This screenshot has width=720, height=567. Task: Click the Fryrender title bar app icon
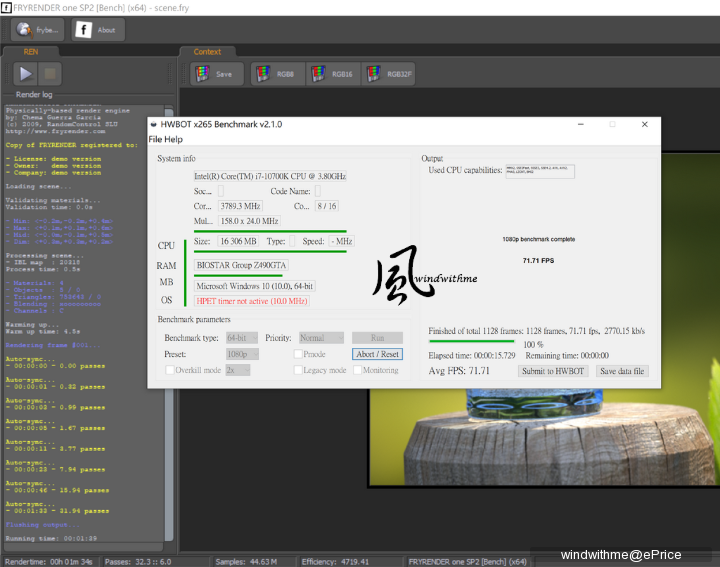coord(6,8)
